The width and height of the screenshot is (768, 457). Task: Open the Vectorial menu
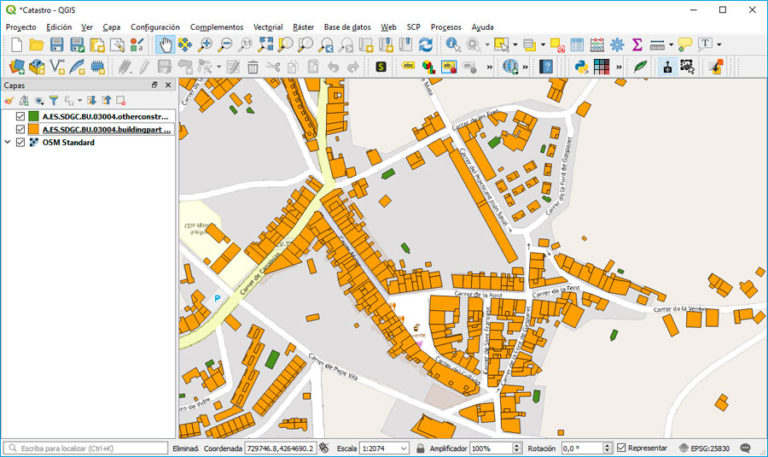268,27
